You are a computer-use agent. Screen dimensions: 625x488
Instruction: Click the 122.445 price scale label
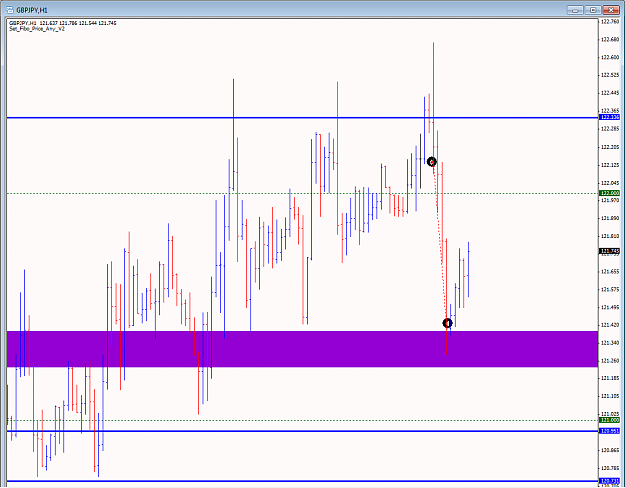tap(610, 93)
